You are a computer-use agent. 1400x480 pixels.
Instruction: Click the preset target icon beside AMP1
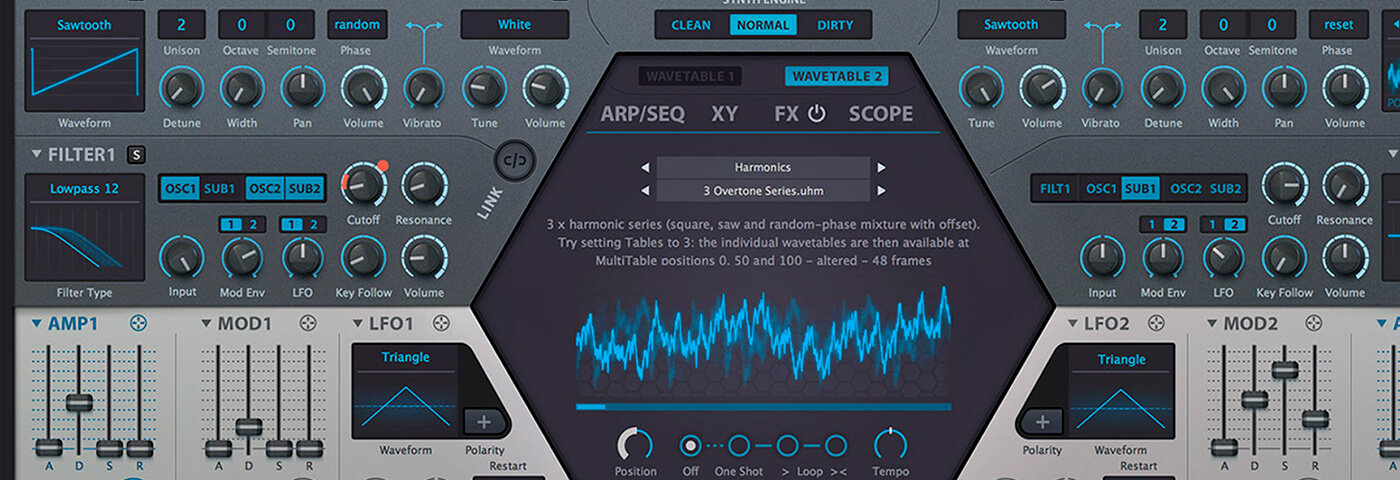[138, 323]
